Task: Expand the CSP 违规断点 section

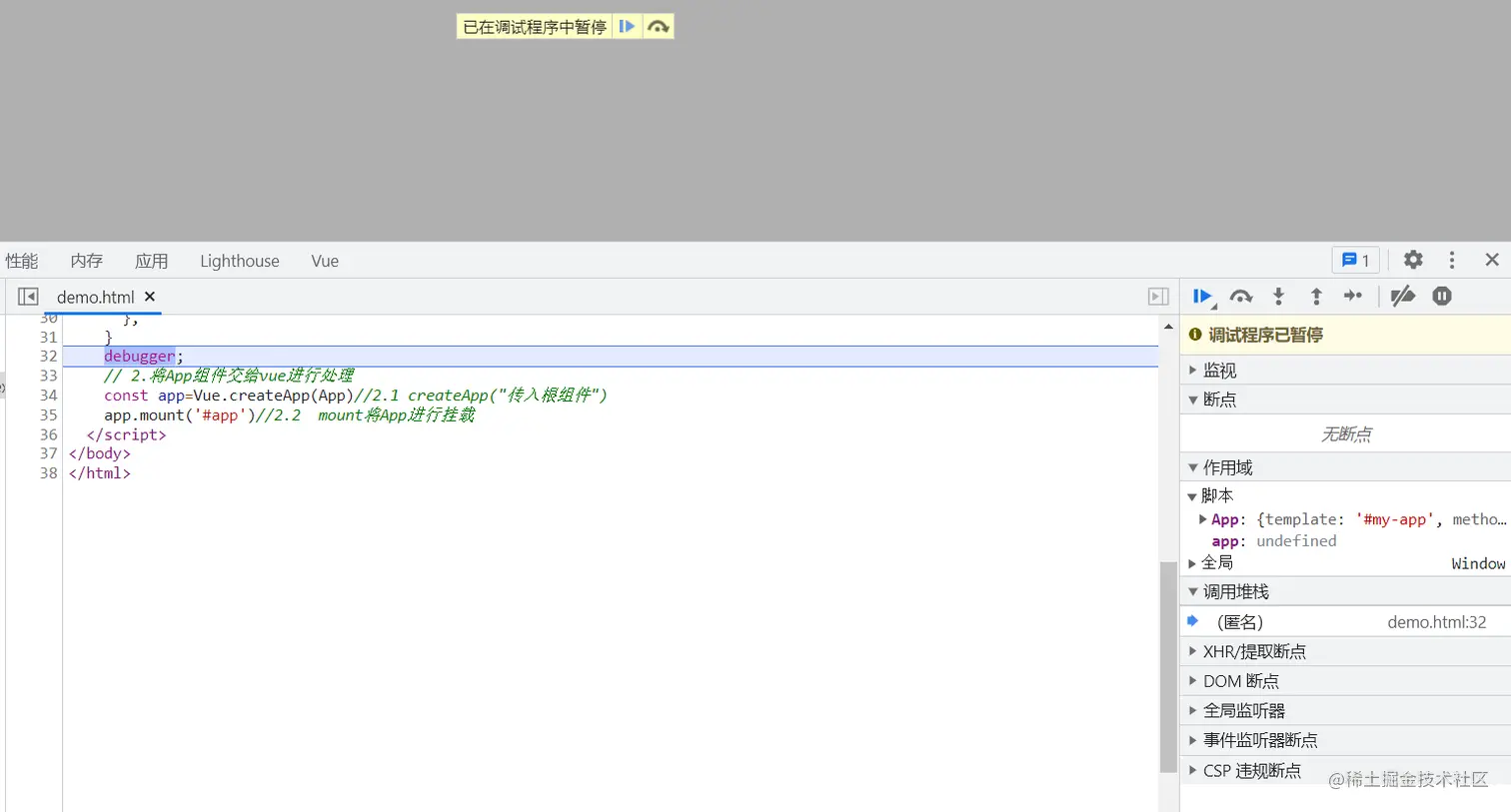Action: (x=1345, y=770)
